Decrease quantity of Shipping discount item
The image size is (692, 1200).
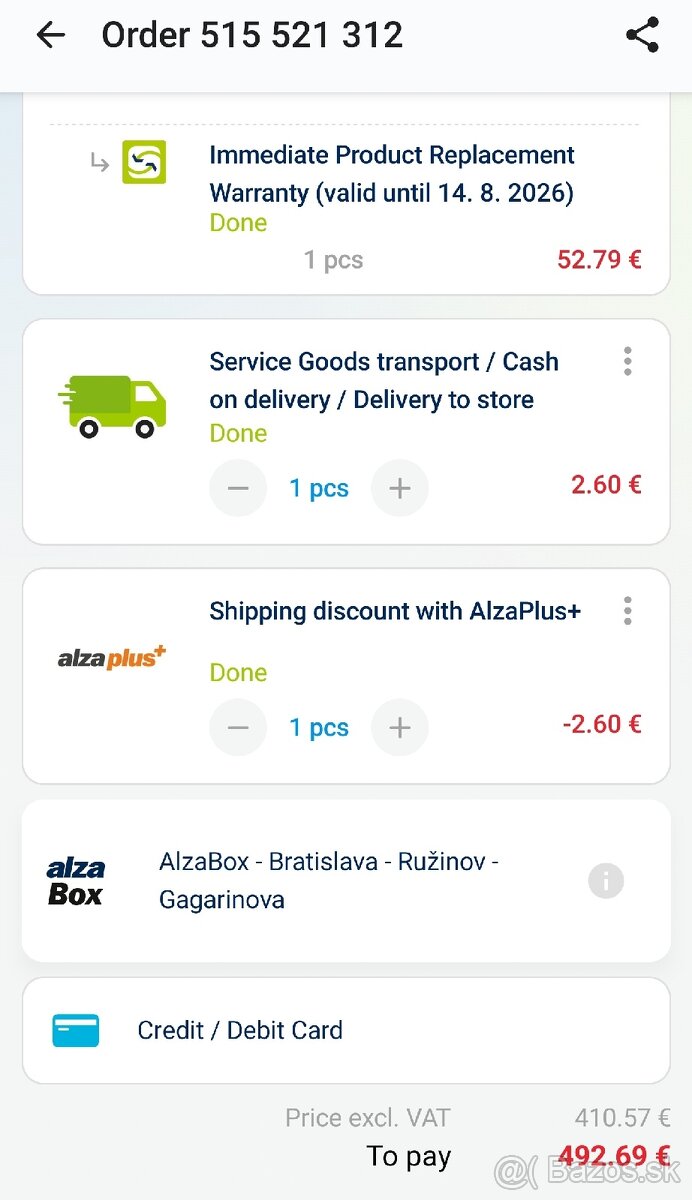click(238, 727)
